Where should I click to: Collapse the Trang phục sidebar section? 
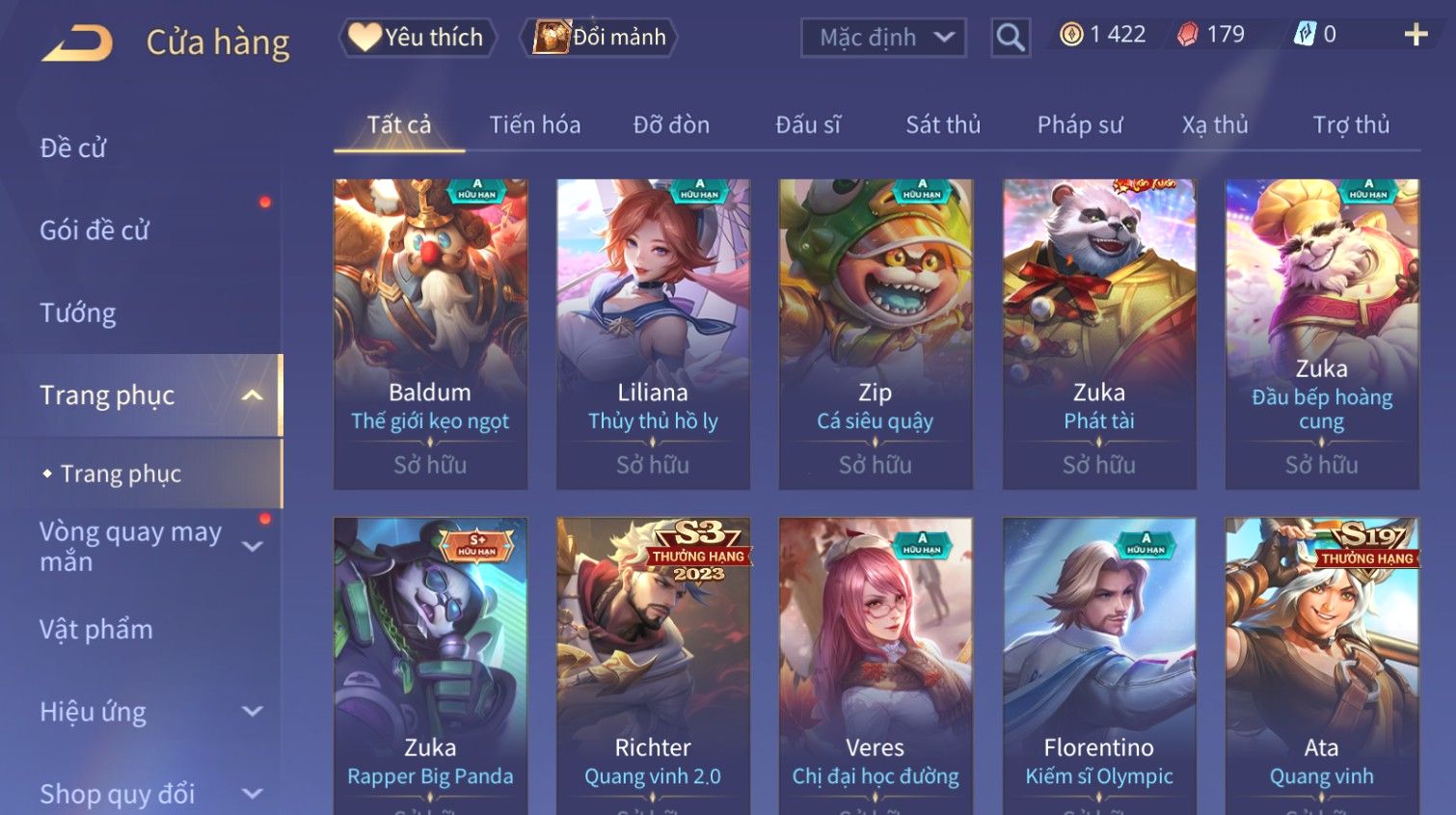coord(252,395)
